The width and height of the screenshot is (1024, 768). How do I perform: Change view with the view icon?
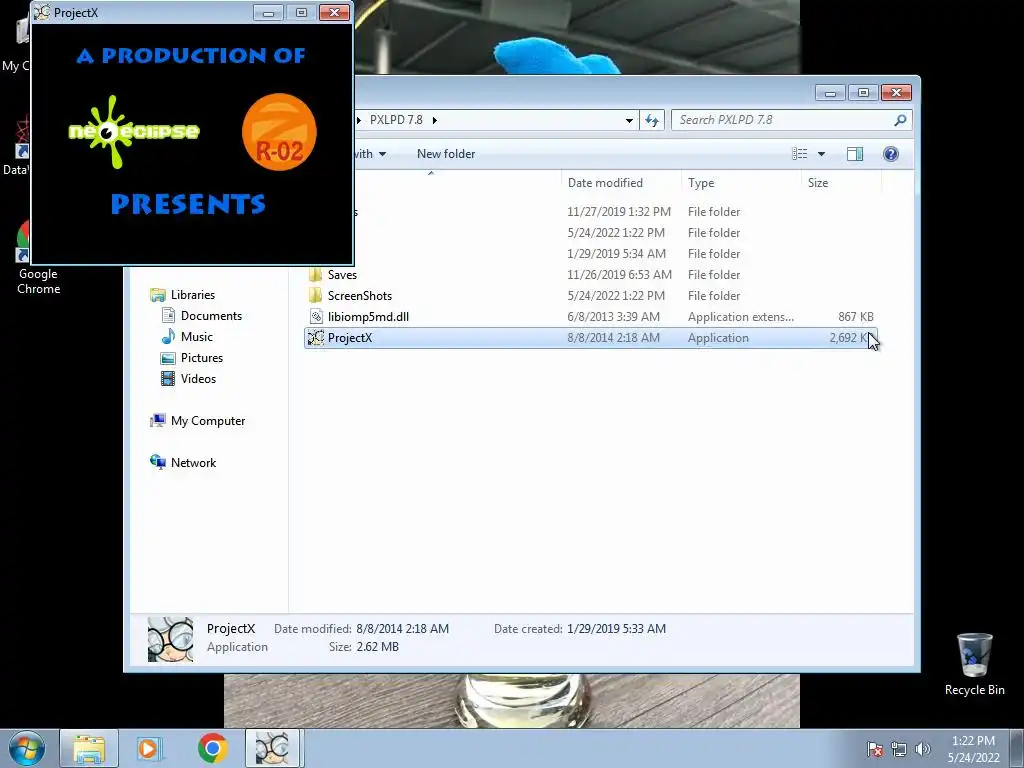point(799,154)
